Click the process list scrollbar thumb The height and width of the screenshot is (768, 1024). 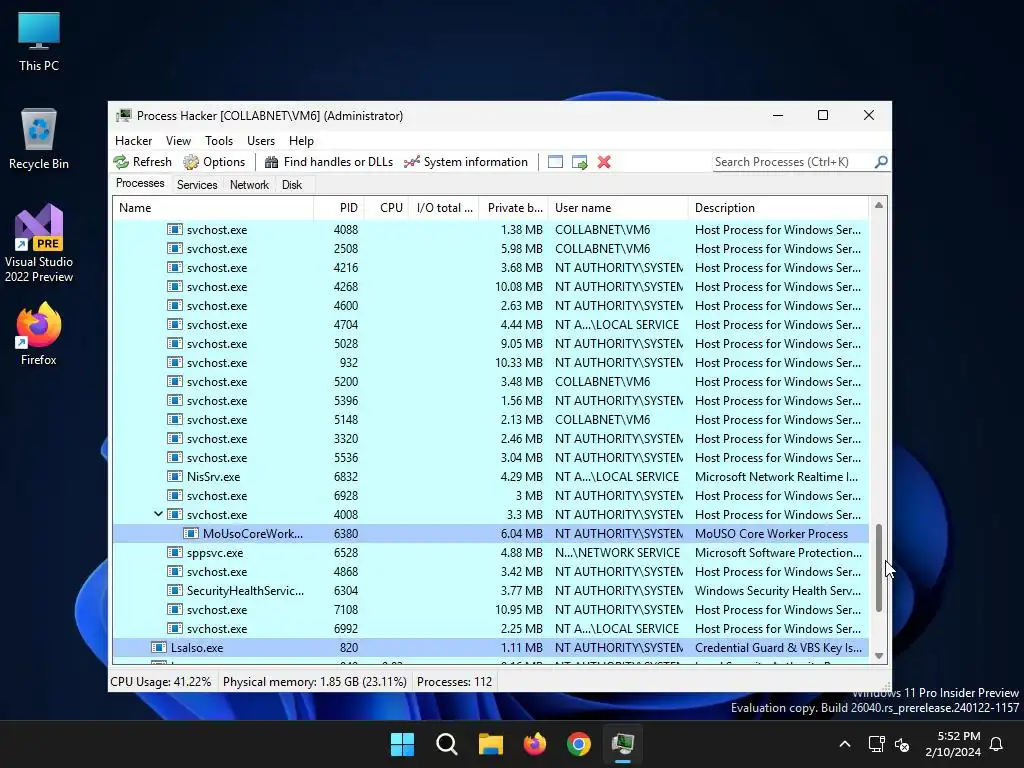878,568
